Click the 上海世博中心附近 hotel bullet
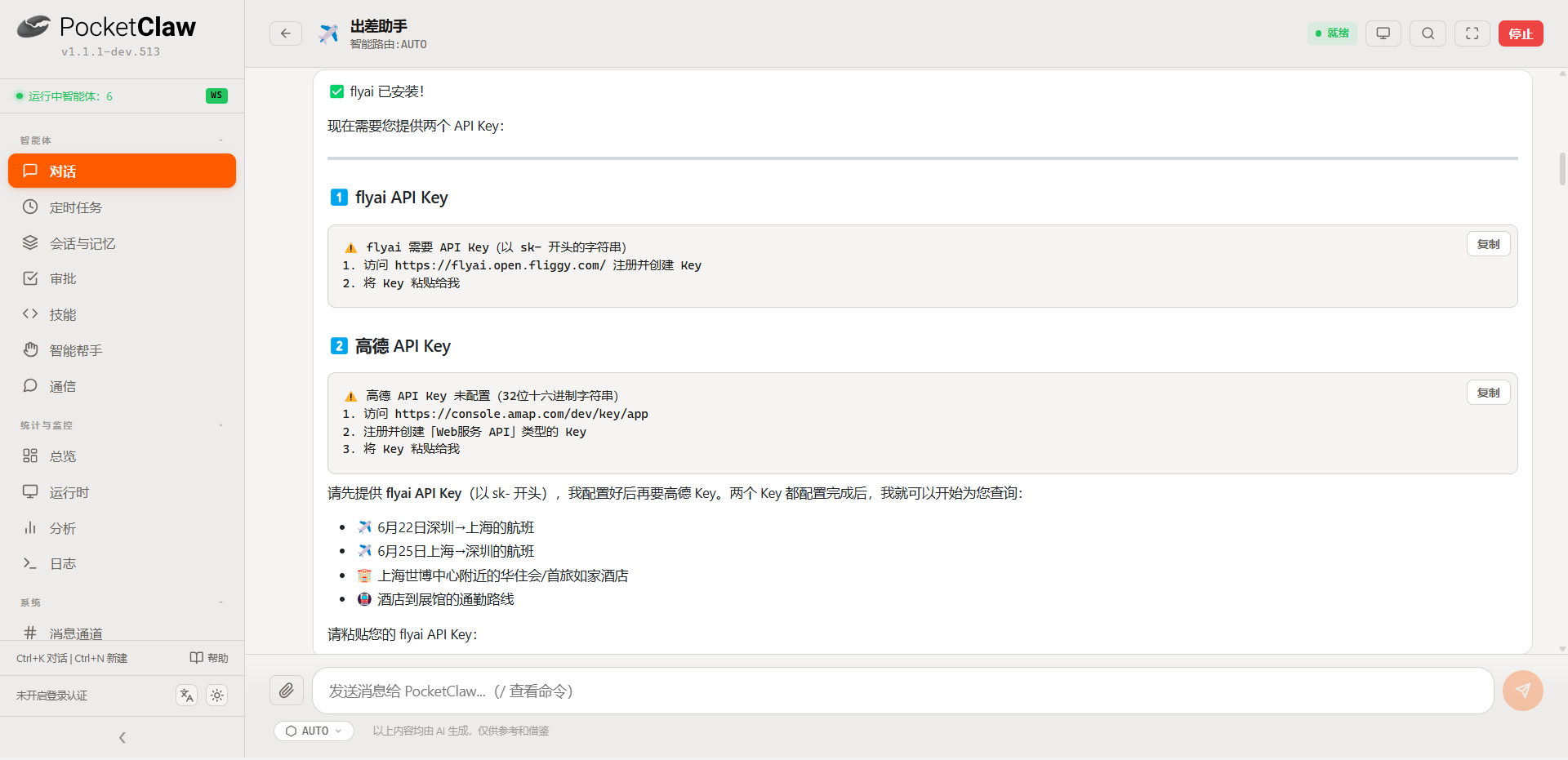Viewport: 1568px width, 760px height. coord(503,576)
